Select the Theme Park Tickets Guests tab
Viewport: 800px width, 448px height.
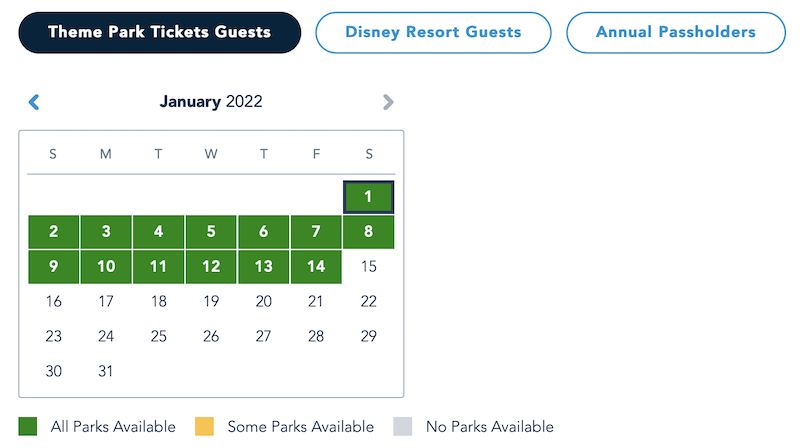click(159, 32)
